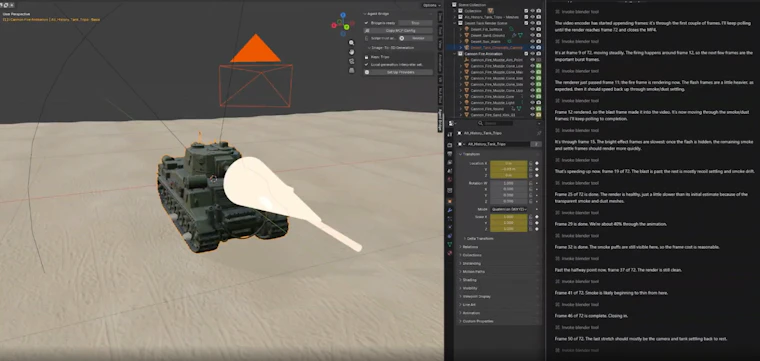Open the View Layer properties tab icon
760x361 pixels.
pos(449,162)
